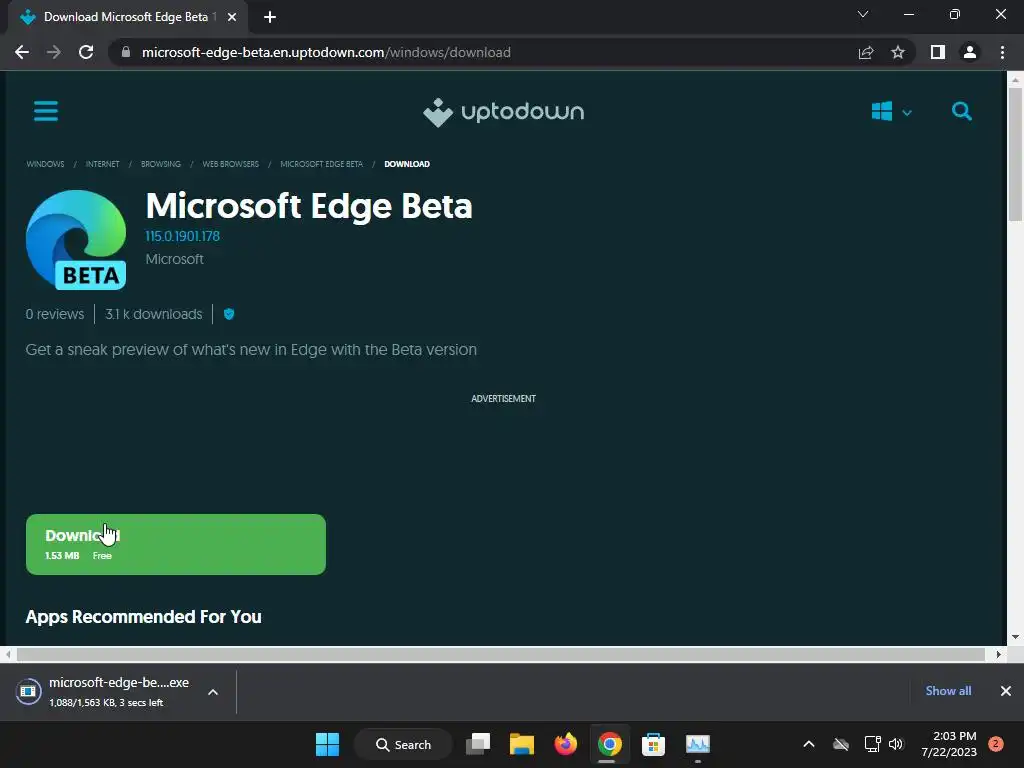Screen dimensions: 1024x768
Task: Open File Explorer from taskbar
Action: tap(522, 744)
